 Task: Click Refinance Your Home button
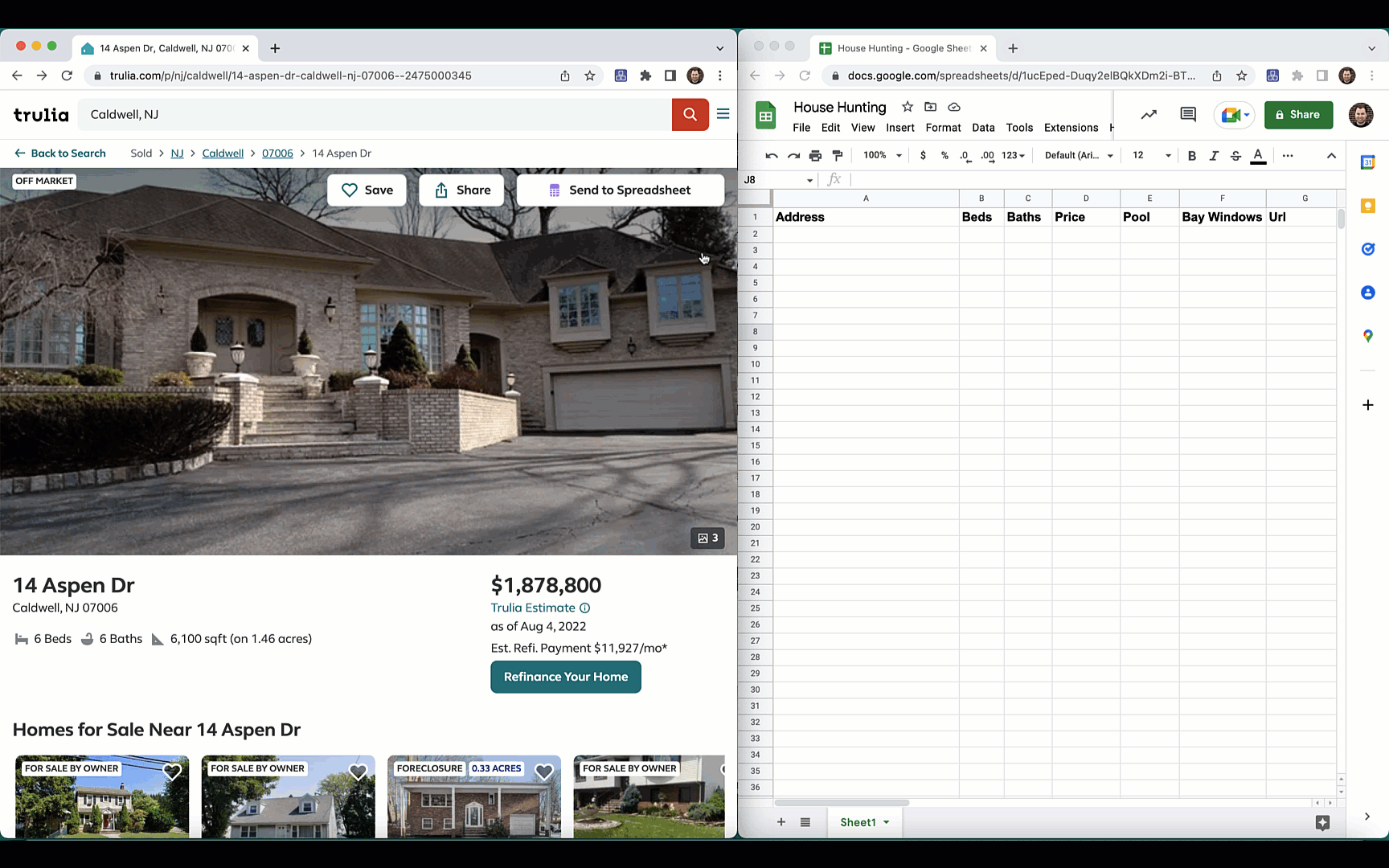point(566,677)
